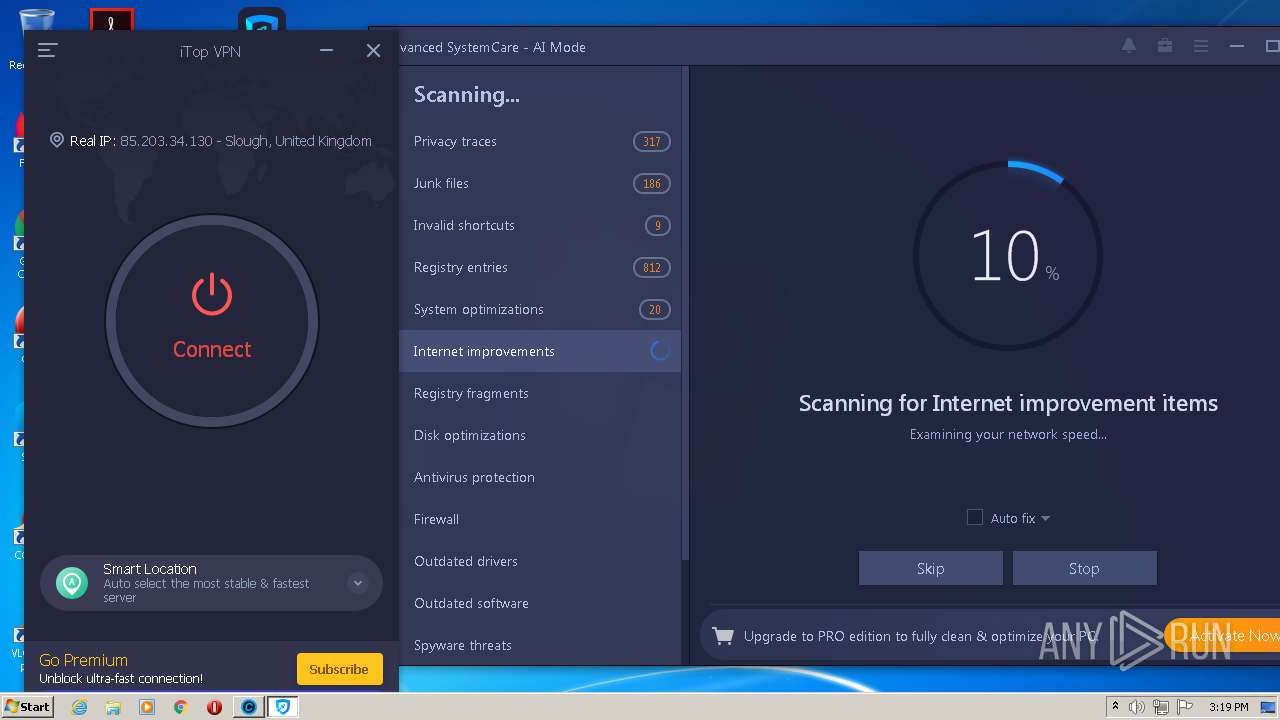Click the Firewall row
Screen dimensions: 1280x720
click(x=540, y=519)
